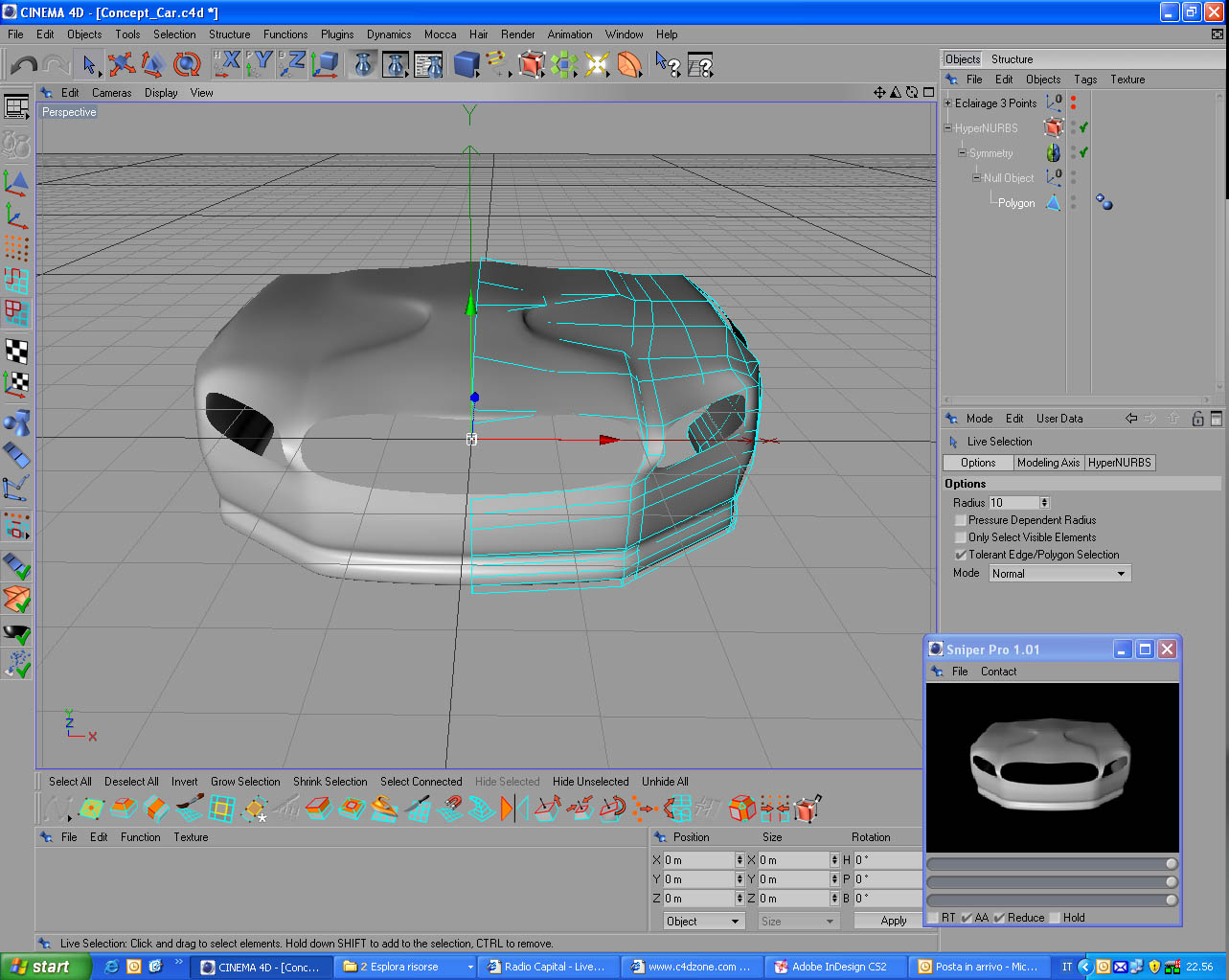Adjust the middle Sniper Pro slider
This screenshot has height=980, width=1229.
(1053, 881)
